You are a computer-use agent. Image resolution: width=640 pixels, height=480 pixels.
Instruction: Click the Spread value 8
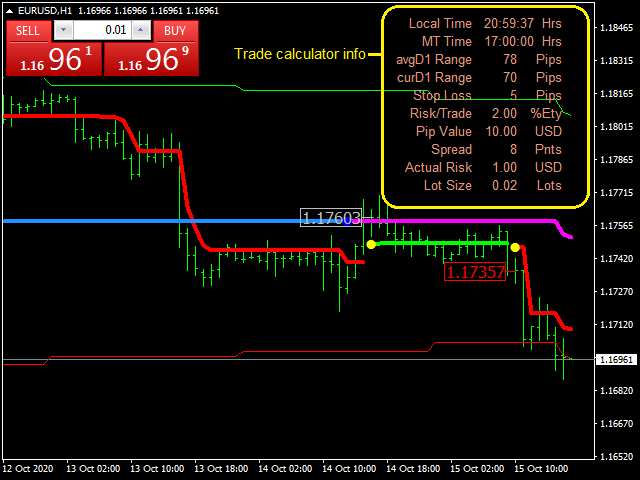click(x=513, y=149)
